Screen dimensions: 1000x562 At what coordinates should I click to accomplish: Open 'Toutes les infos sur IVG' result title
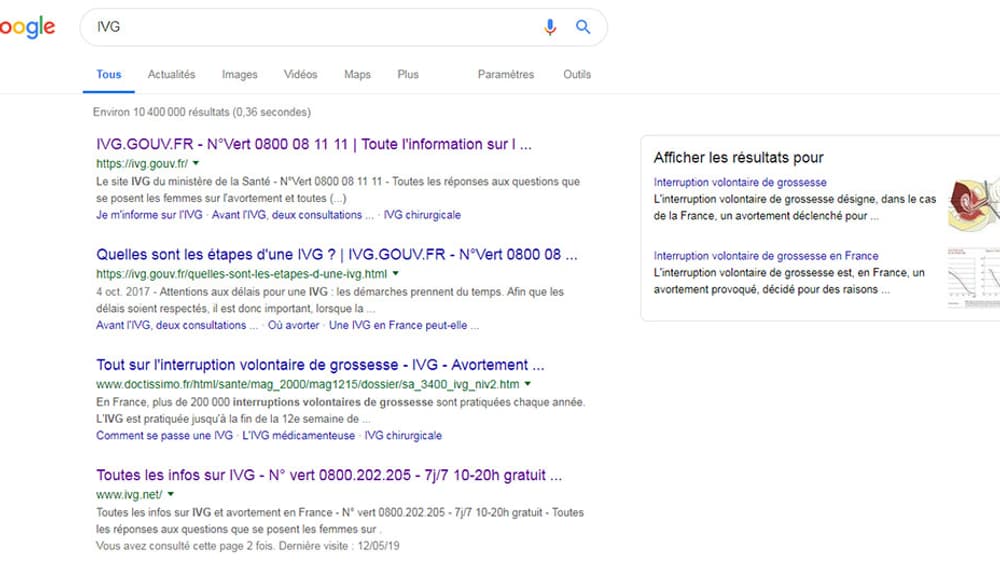coord(329,475)
